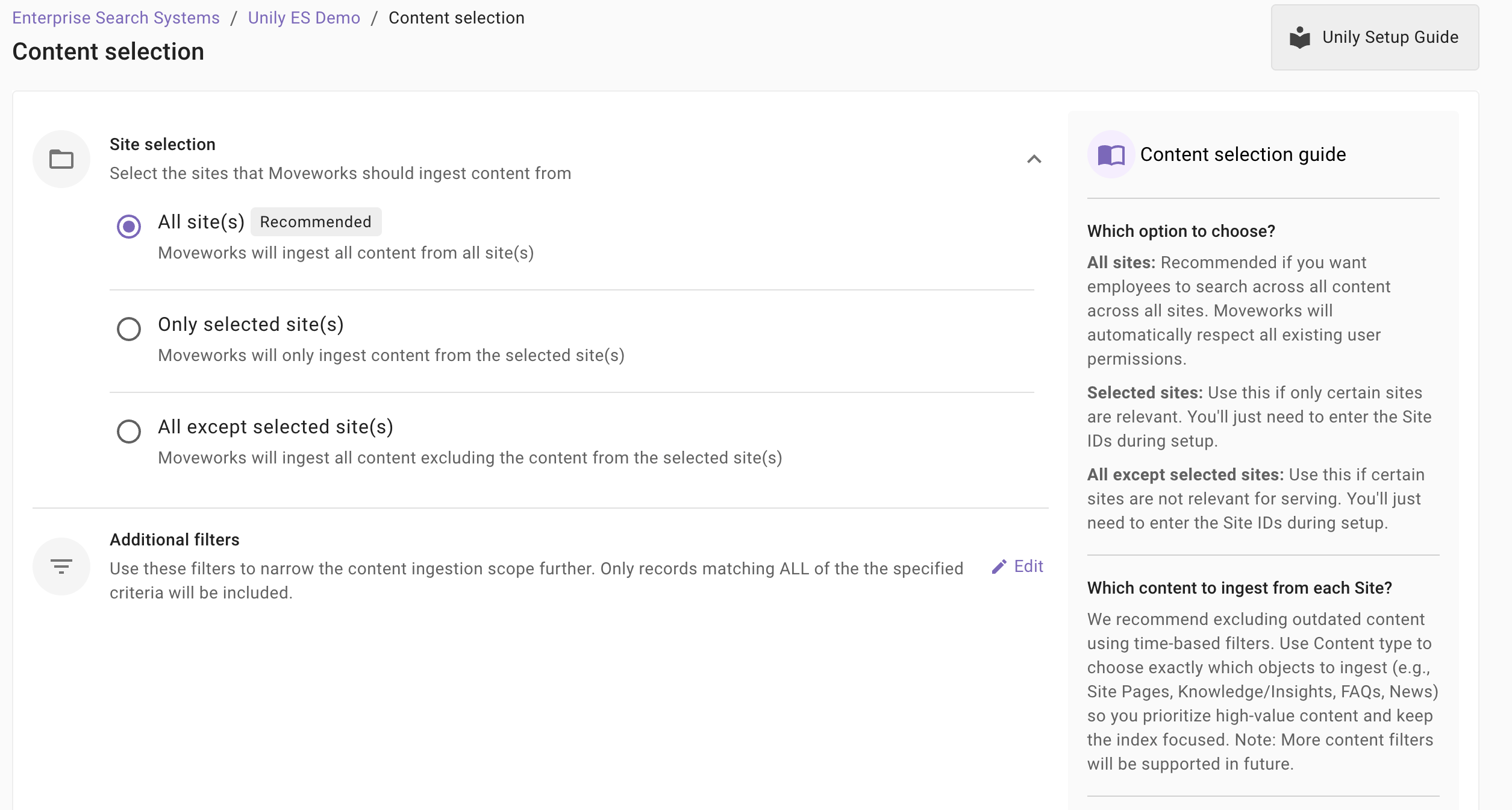Click the Content selection breadcrumb item
This screenshot has height=810, width=1512.
coord(456,18)
